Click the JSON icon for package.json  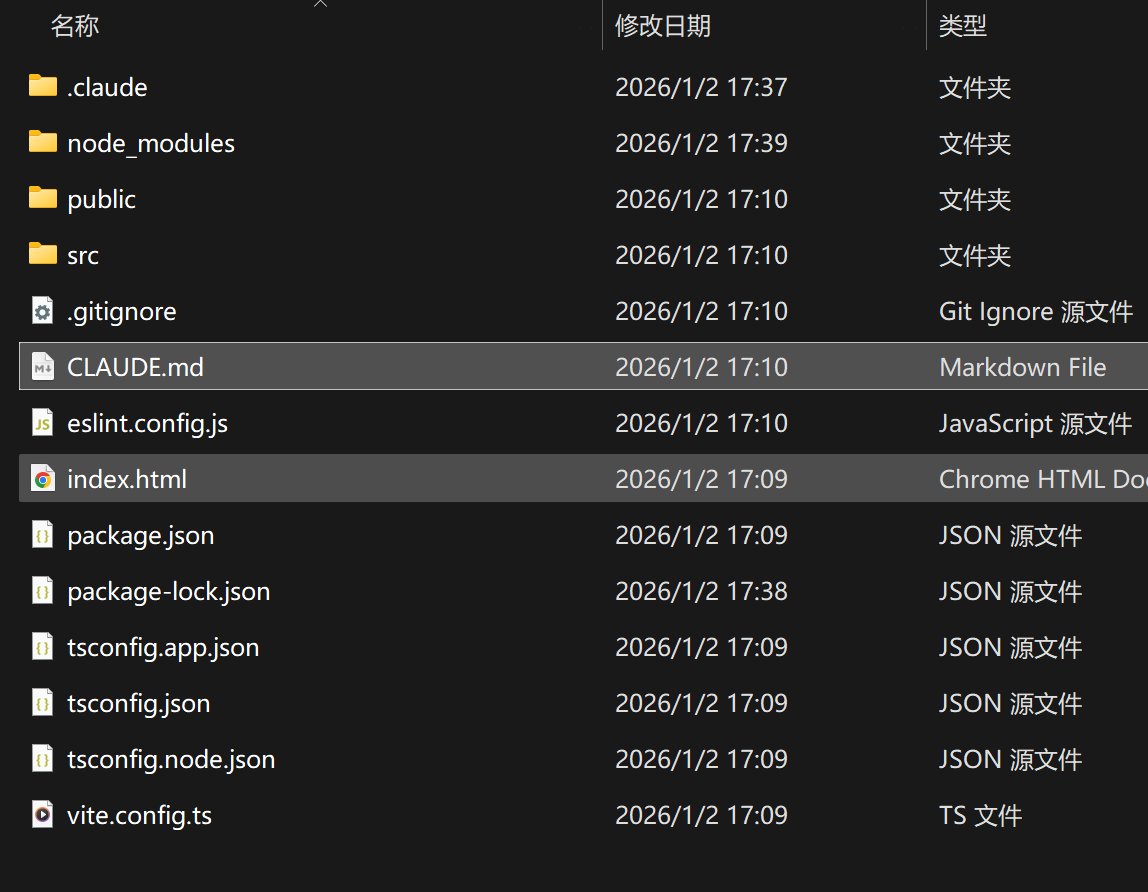click(x=42, y=535)
